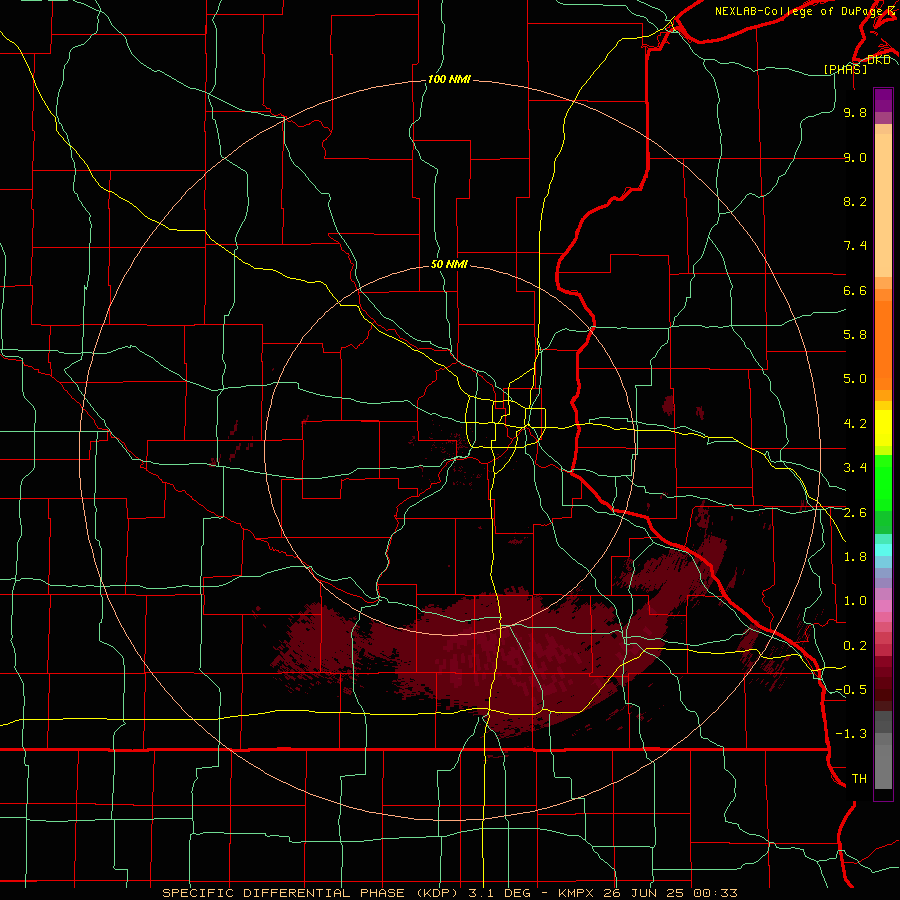This screenshot has height=900, width=900.
Task: Click the cyan band of the color bar
Action: (x=883, y=550)
